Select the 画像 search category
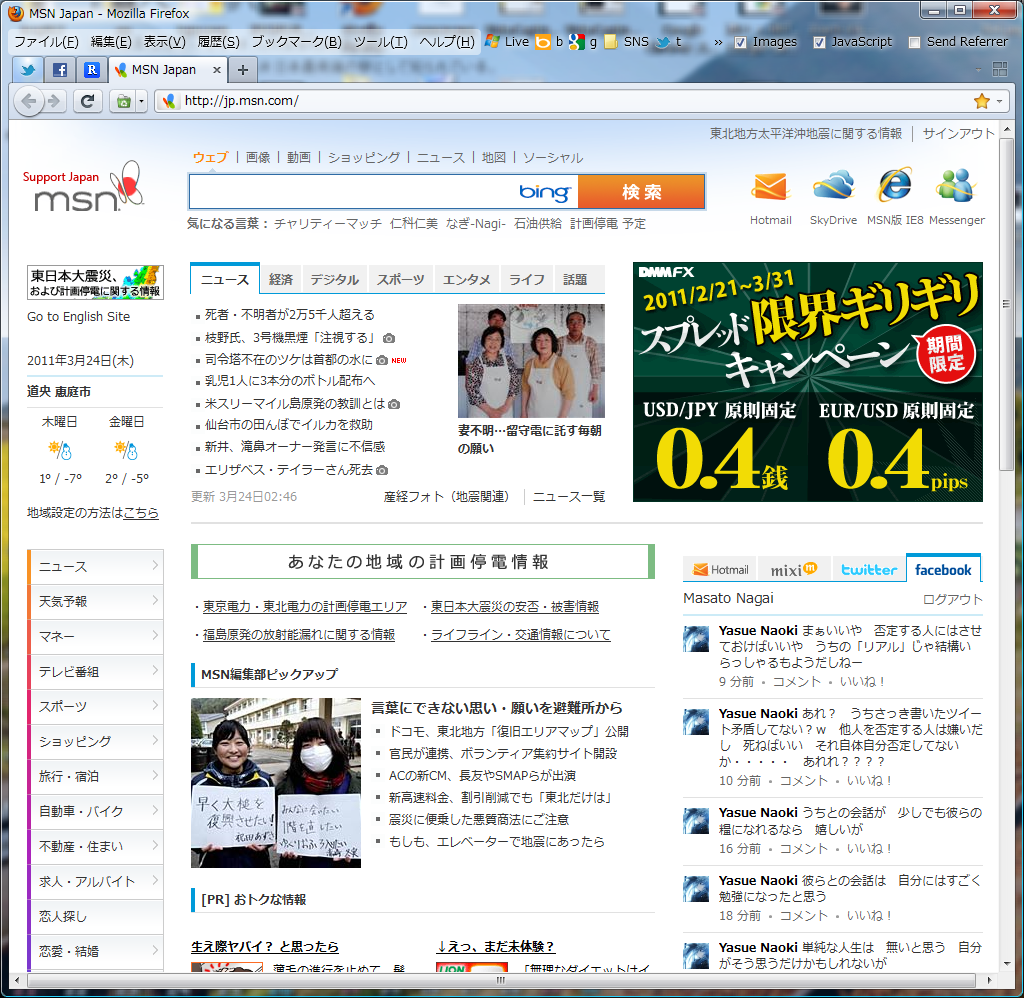The height and width of the screenshot is (998, 1024). point(258,157)
